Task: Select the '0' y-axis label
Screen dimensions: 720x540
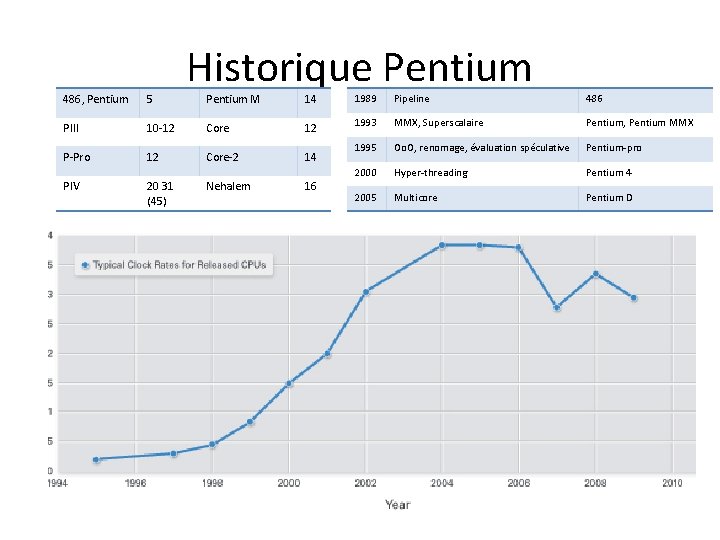Action: 51,471
